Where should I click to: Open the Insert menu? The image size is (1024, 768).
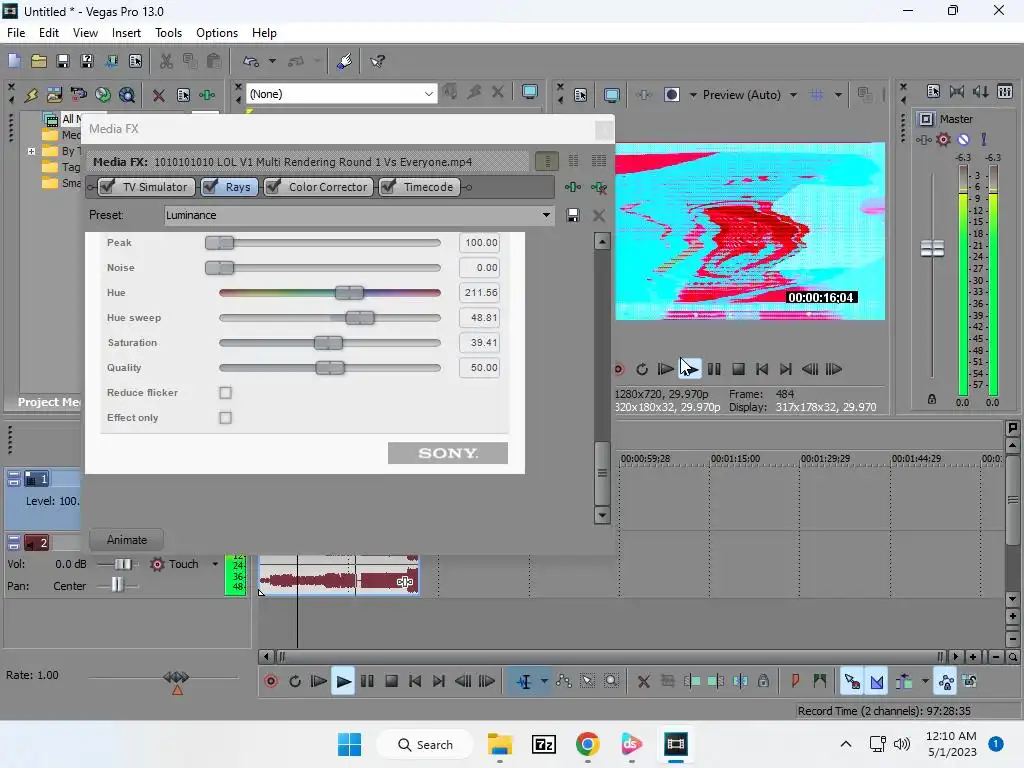[126, 33]
